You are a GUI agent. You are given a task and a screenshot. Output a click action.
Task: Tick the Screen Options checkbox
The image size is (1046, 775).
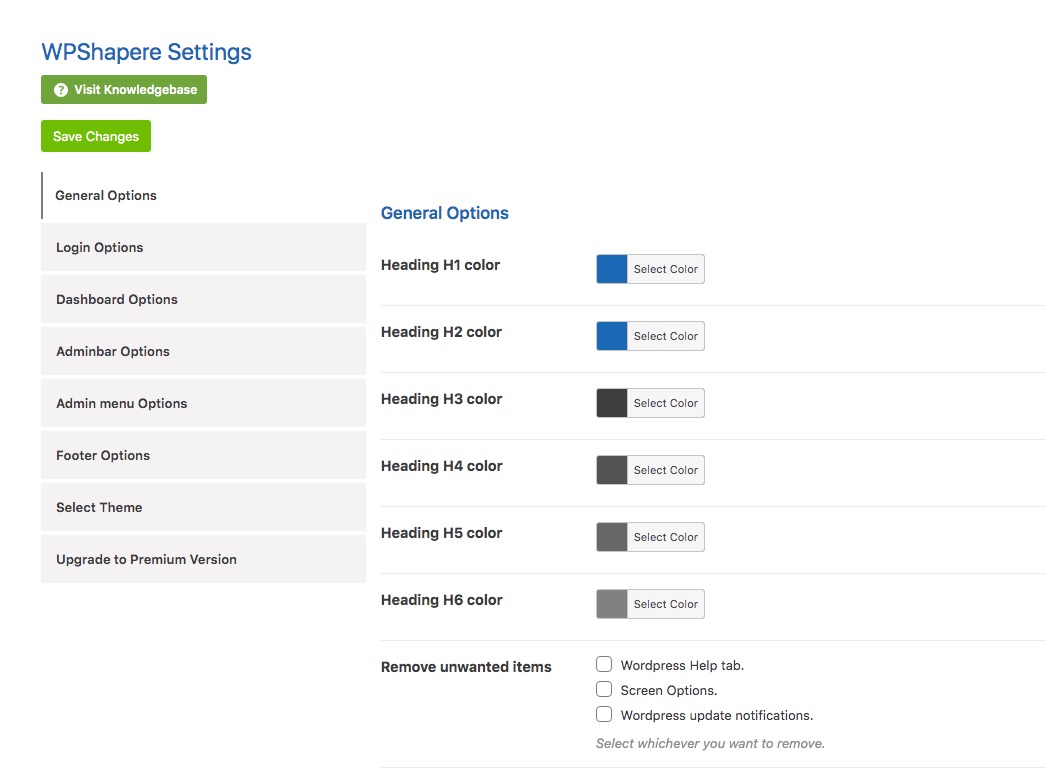(604, 689)
